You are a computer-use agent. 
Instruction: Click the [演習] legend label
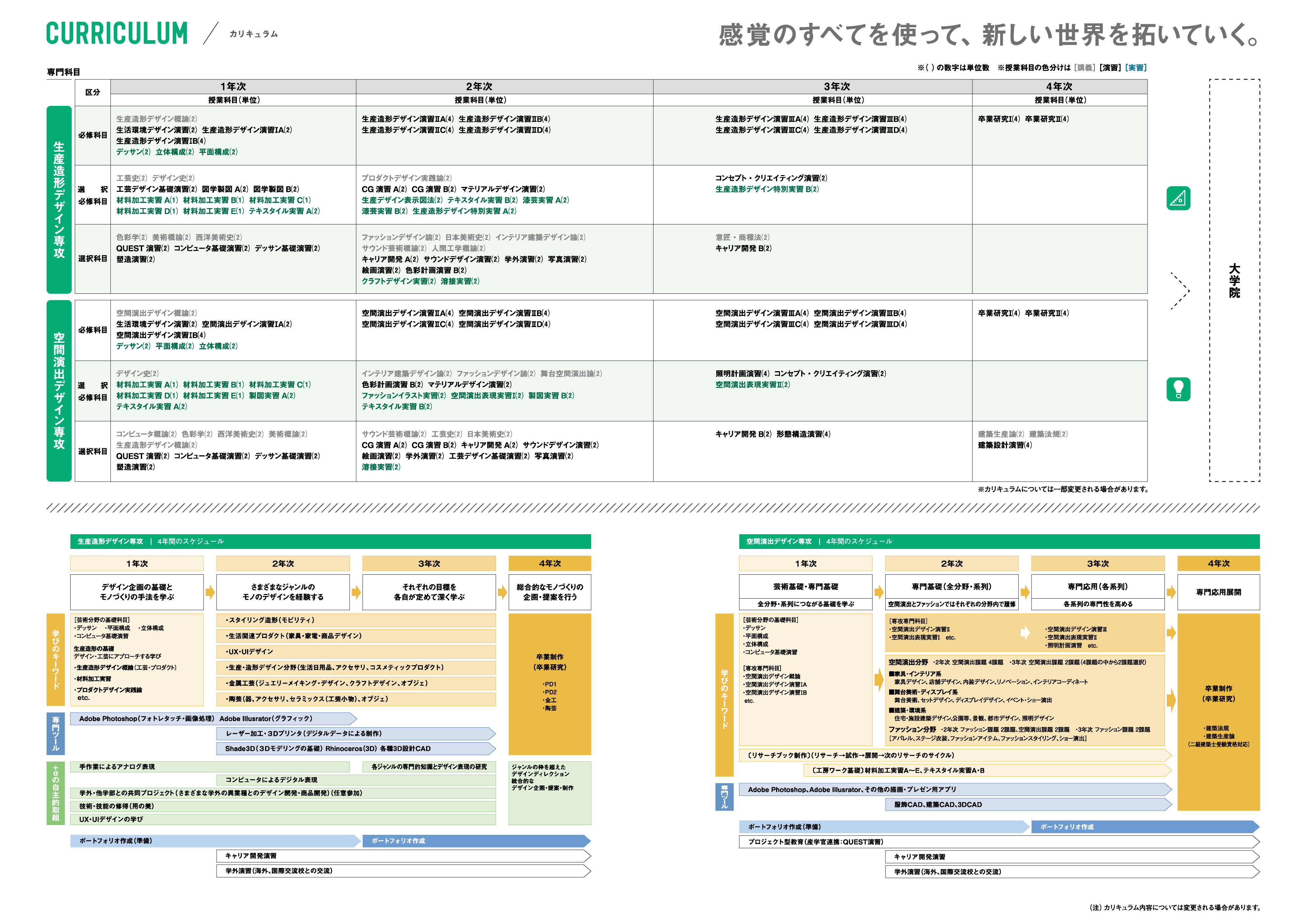(1110, 68)
